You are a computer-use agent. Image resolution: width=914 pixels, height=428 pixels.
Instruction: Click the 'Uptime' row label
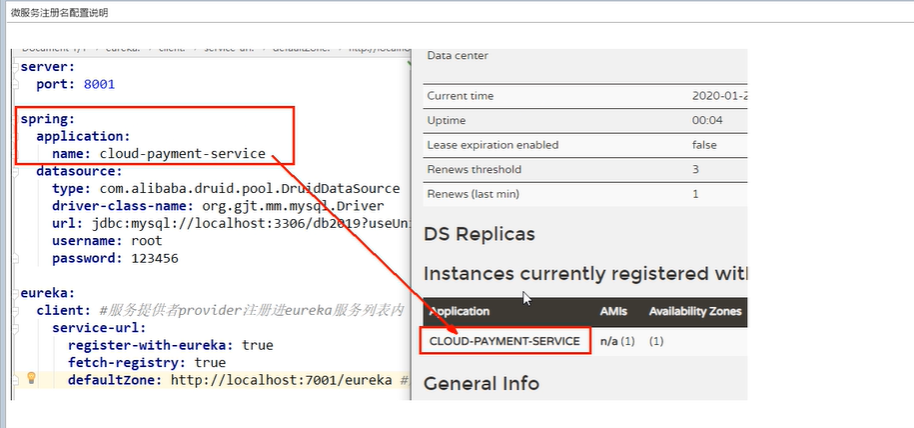click(446, 121)
